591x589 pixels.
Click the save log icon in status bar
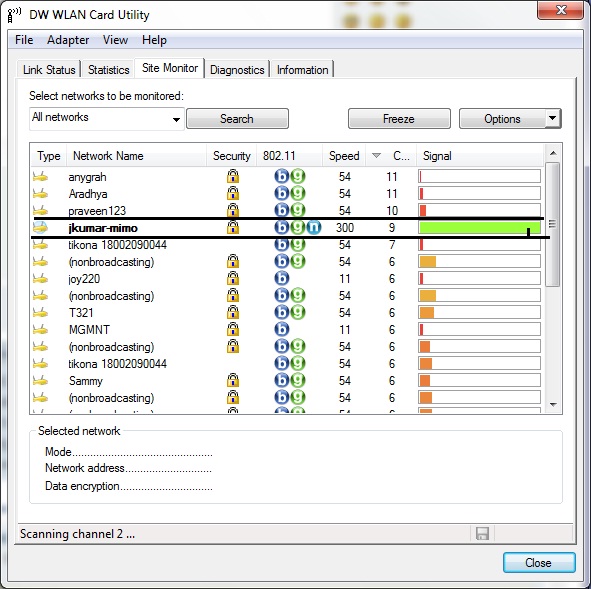[x=482, y=534]
